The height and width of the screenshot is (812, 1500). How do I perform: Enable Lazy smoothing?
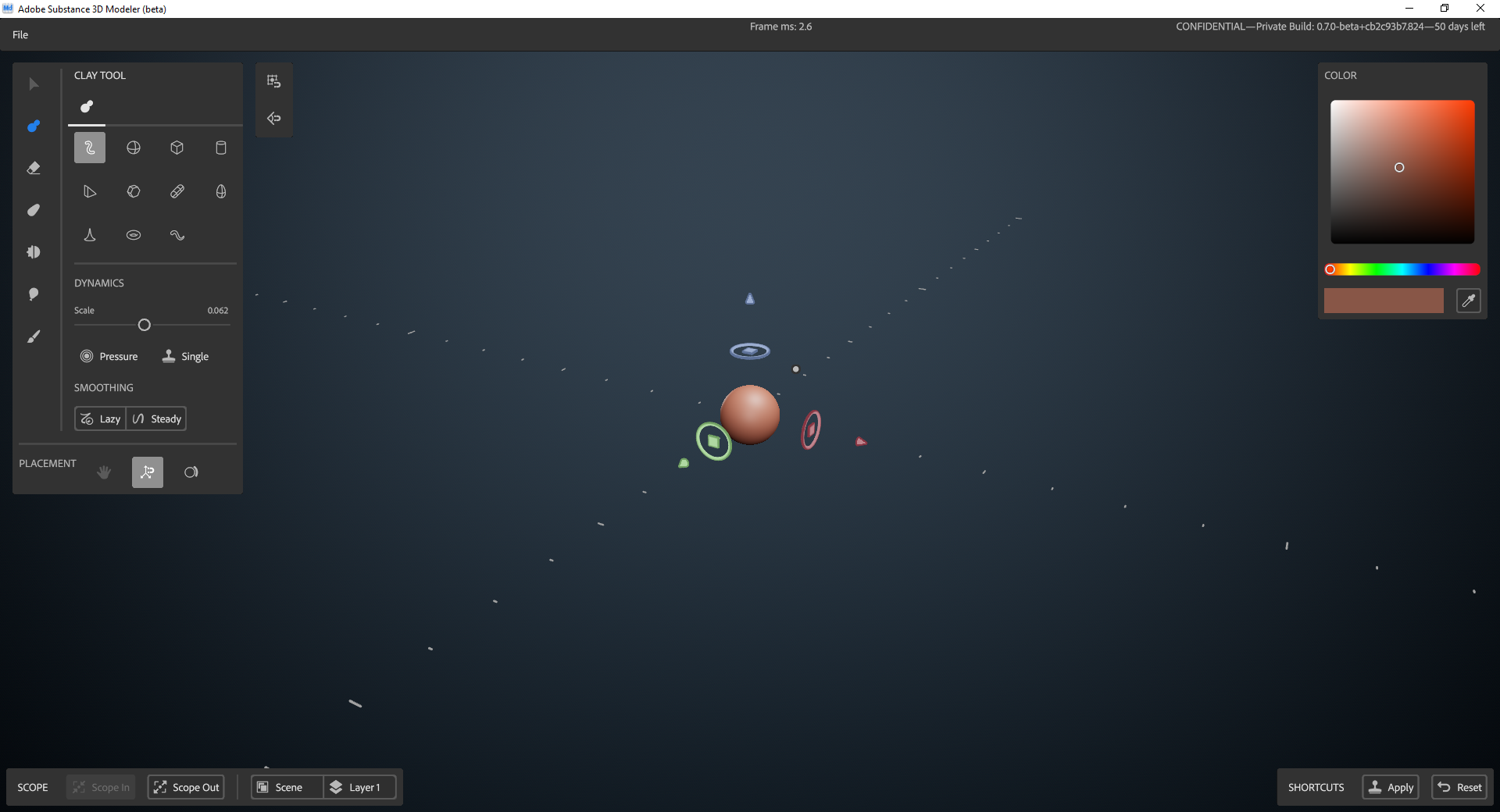coord(101,419)
